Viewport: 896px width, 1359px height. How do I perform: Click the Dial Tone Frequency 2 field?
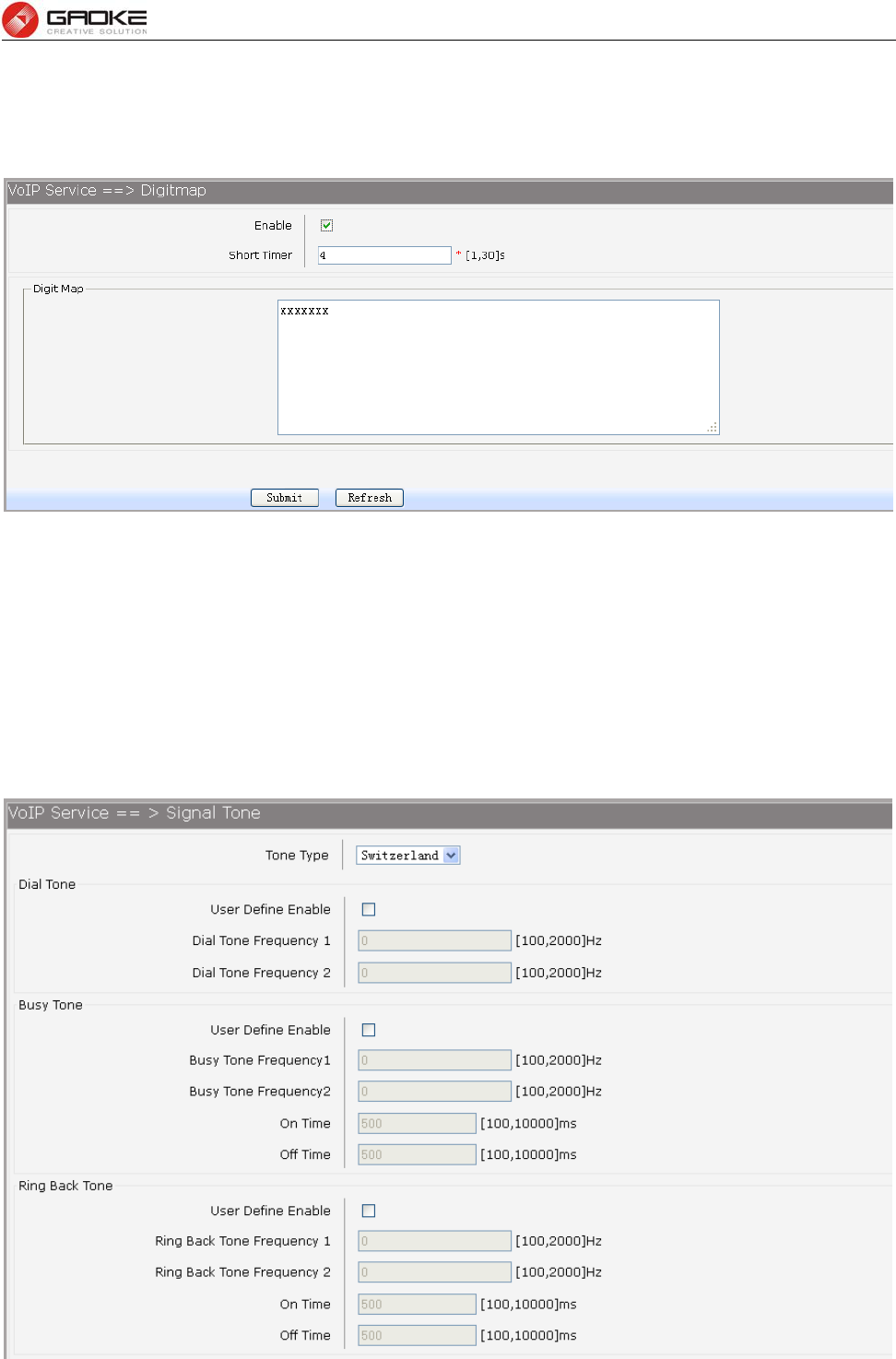[x=434, y=973]
